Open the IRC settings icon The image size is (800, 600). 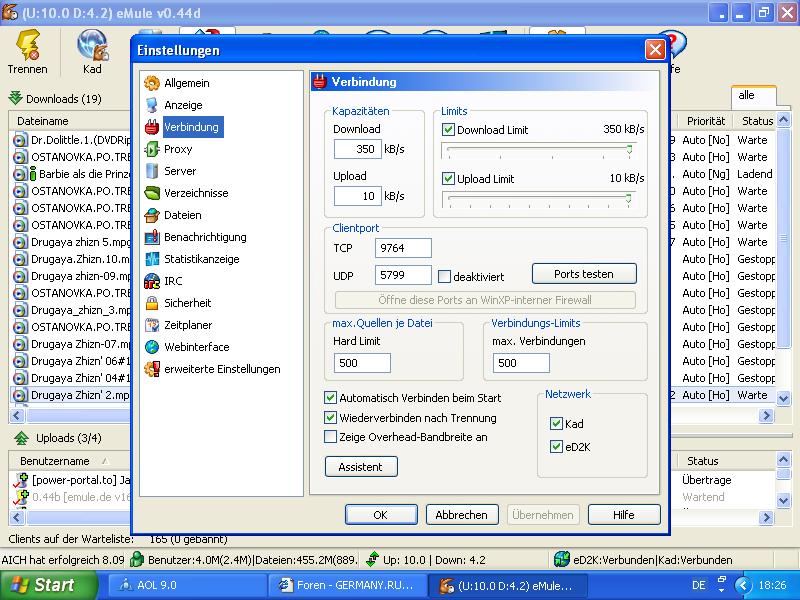[x=152, y=281]
